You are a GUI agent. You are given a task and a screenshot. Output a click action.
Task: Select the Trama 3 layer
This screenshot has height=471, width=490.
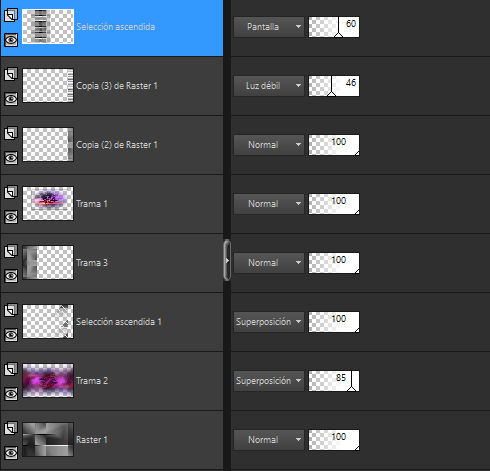click(112, 263)
